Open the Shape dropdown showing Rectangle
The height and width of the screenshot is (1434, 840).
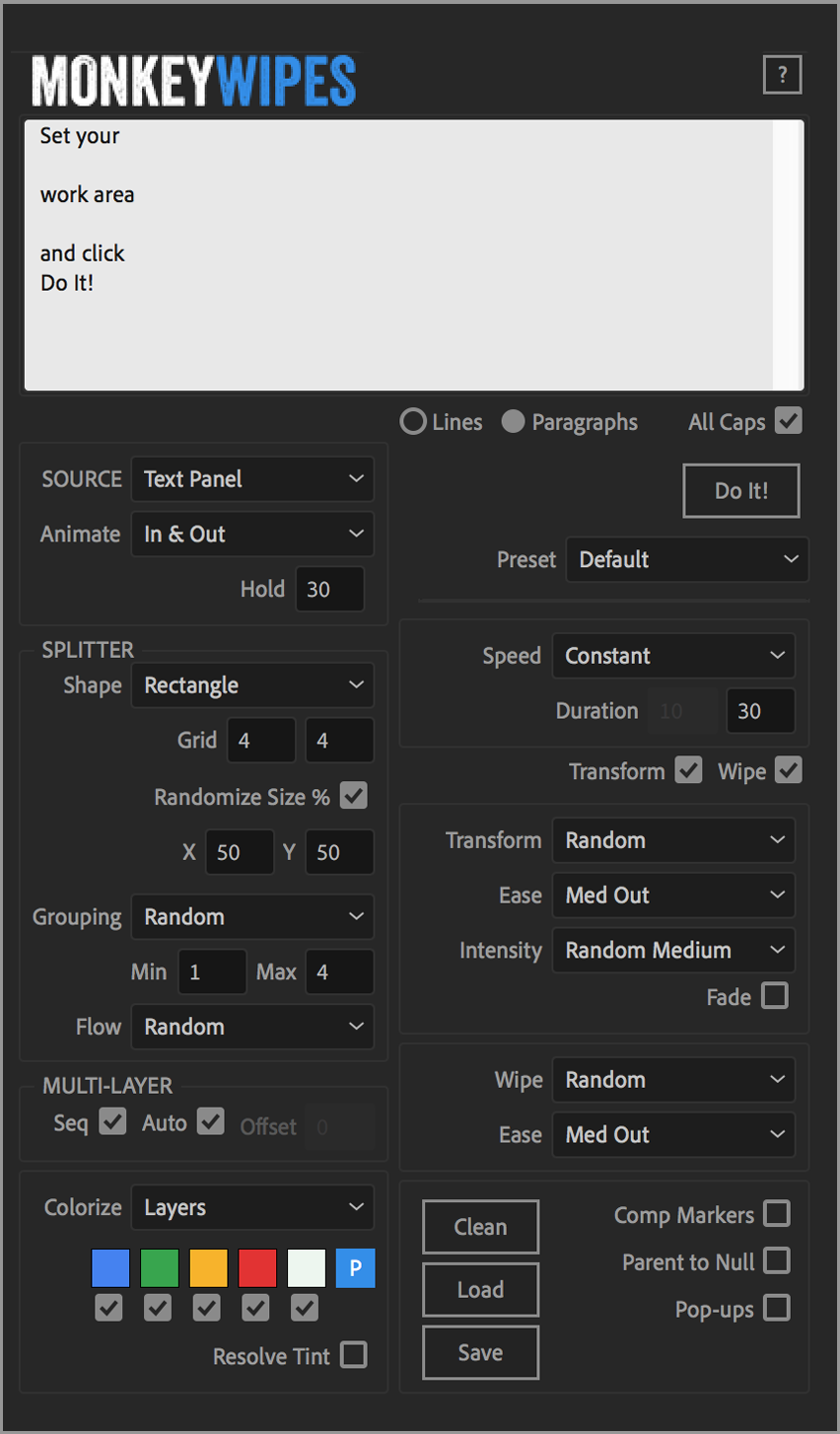tap(252, 685)
